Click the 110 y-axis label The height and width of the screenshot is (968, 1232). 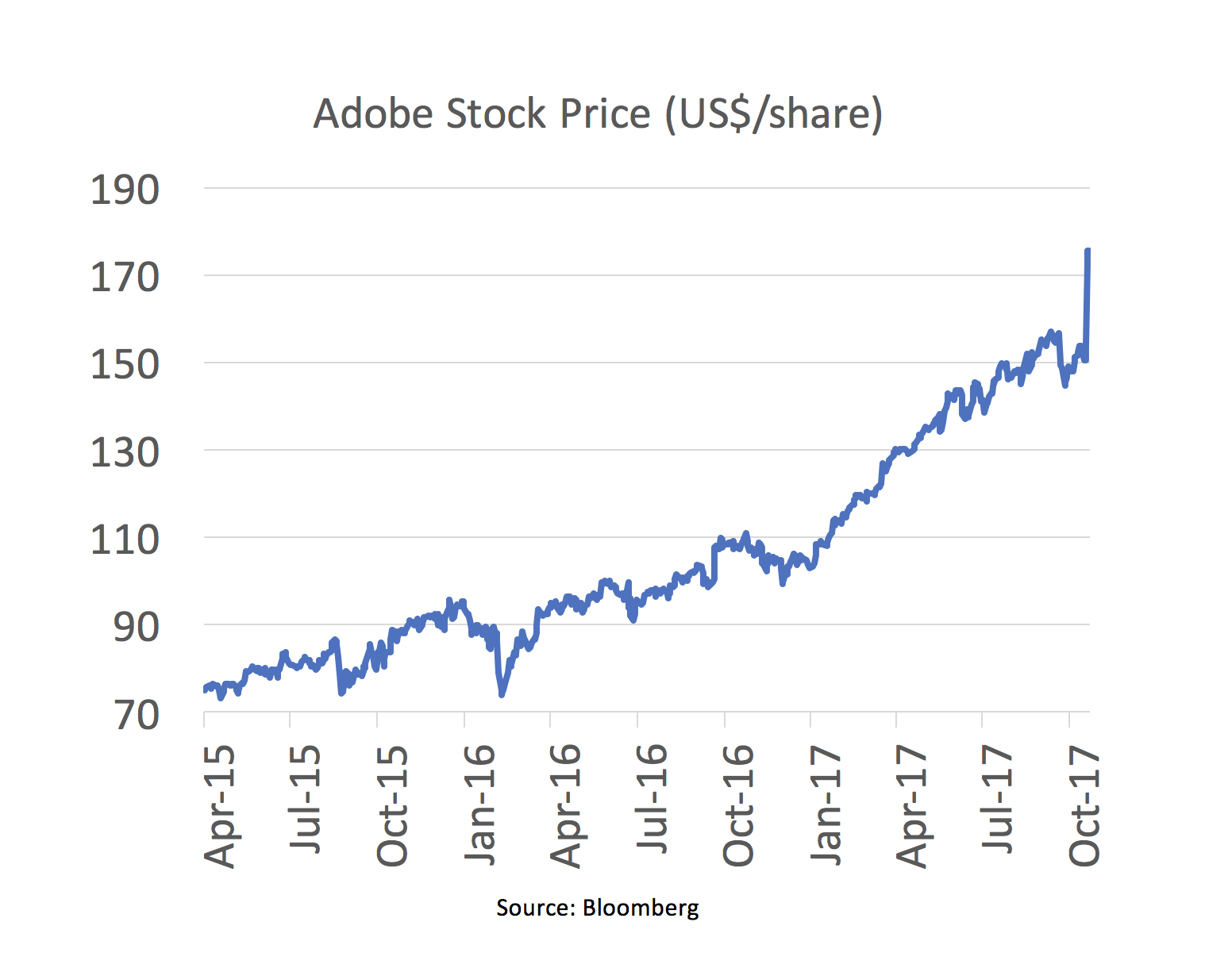(125, 540)
